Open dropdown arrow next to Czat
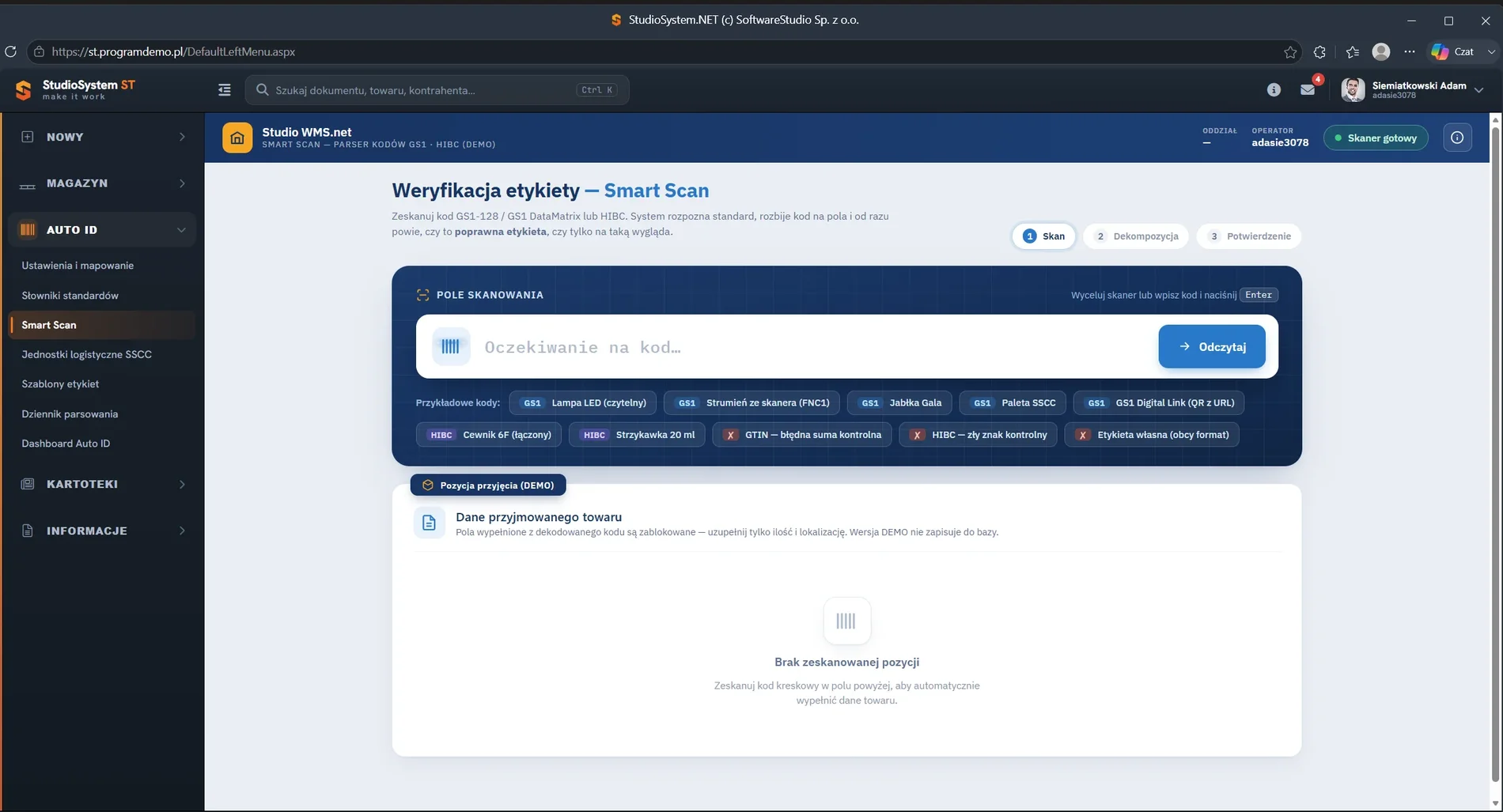 [x=1491, y=51]
